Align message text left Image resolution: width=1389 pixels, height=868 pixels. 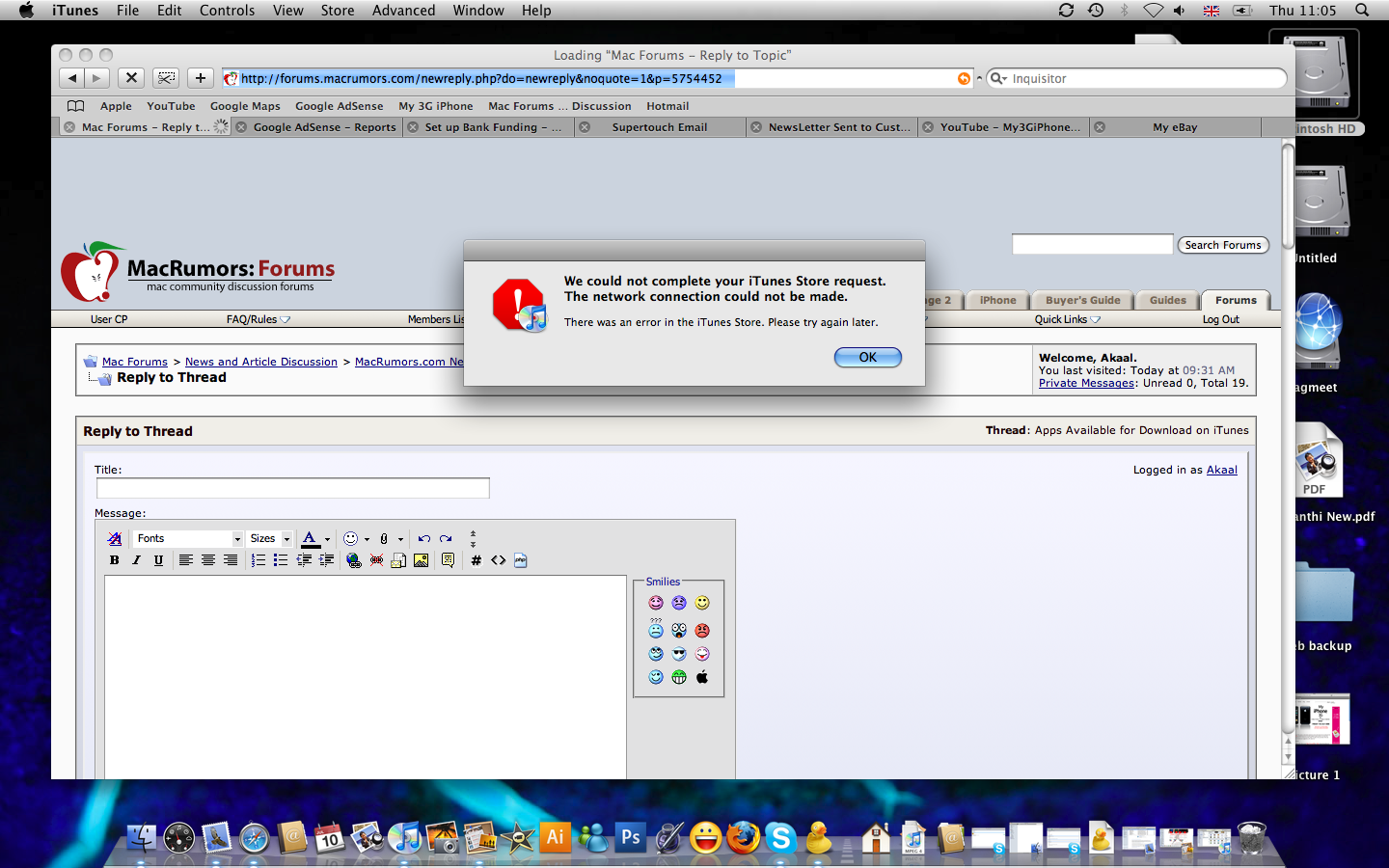(x=185, y=560)
